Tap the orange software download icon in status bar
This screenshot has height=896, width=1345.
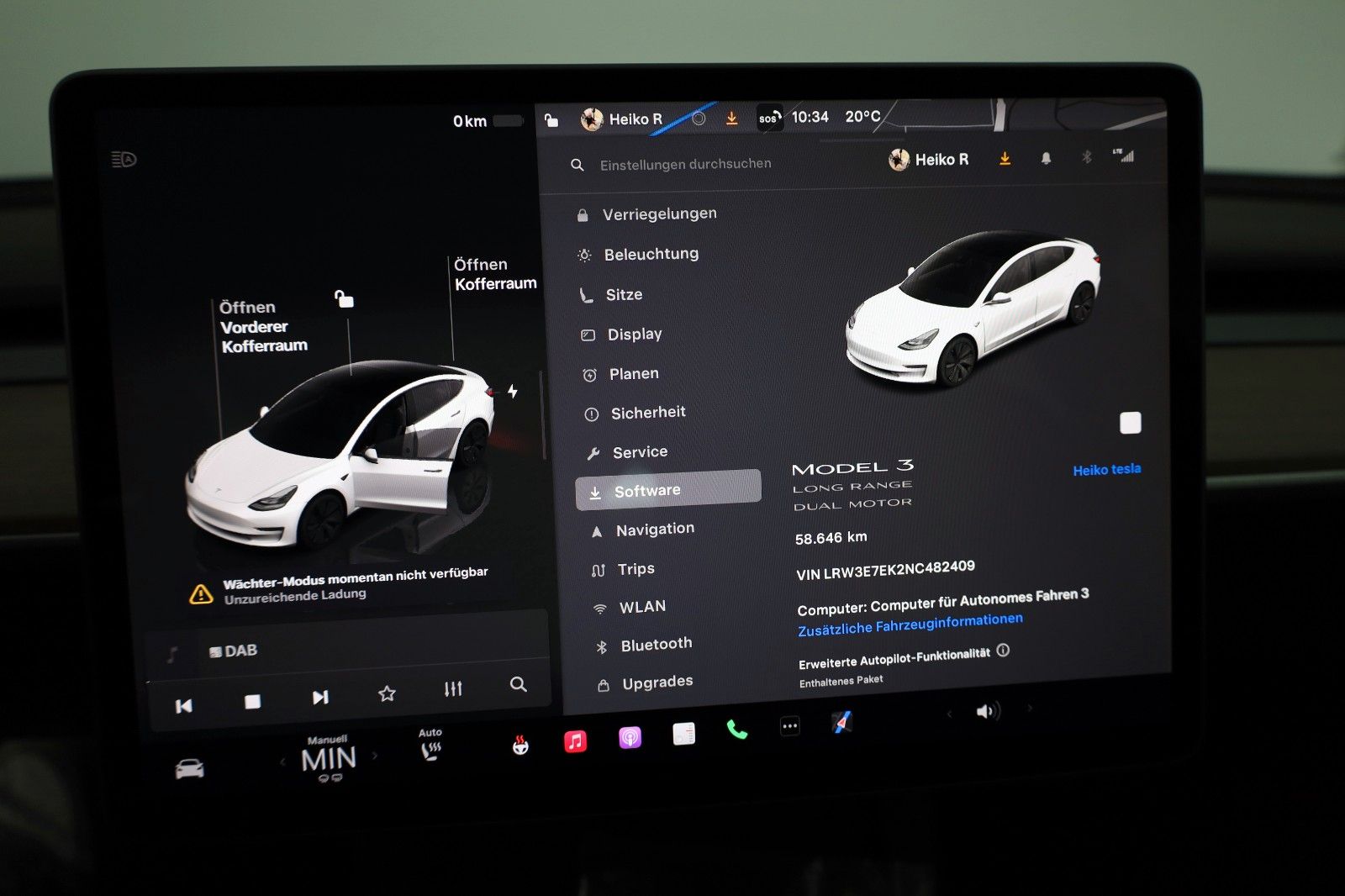(732, 119)
